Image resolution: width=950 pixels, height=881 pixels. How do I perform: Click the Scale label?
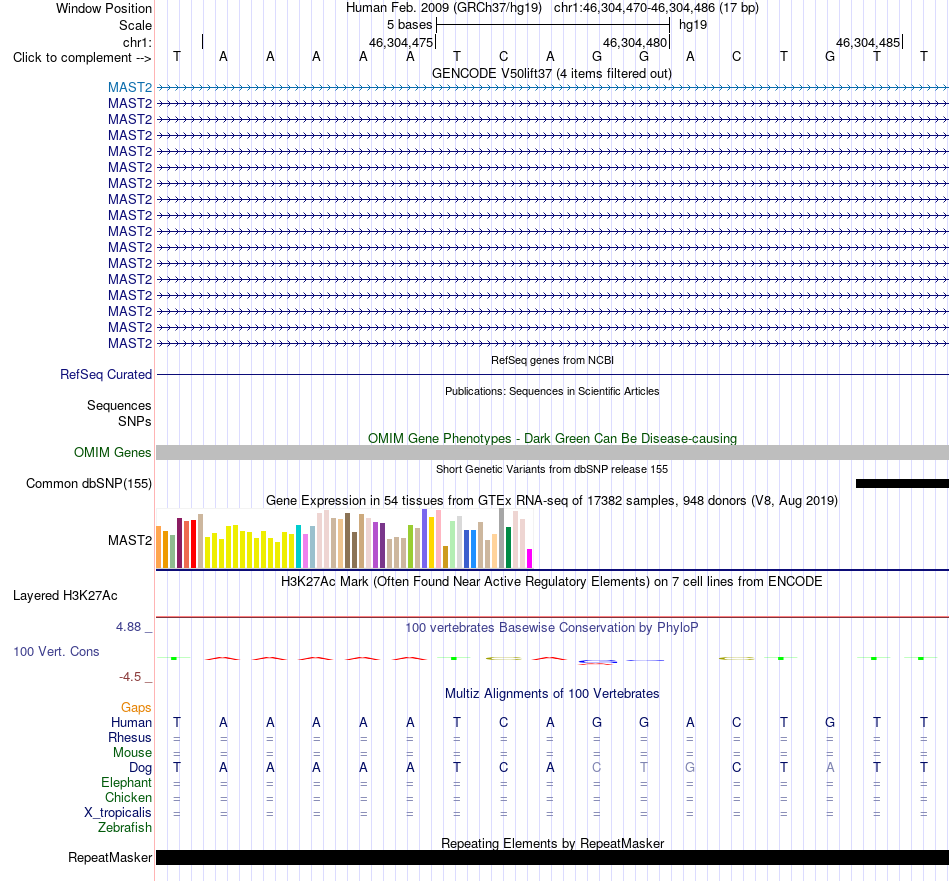(135, 25)
